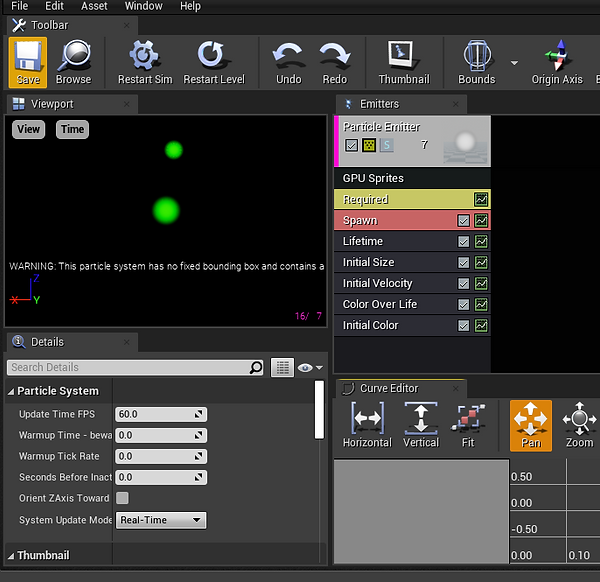Open graph icon for Required module
Viewport: 600px width, 582px height.
(481, 199)
